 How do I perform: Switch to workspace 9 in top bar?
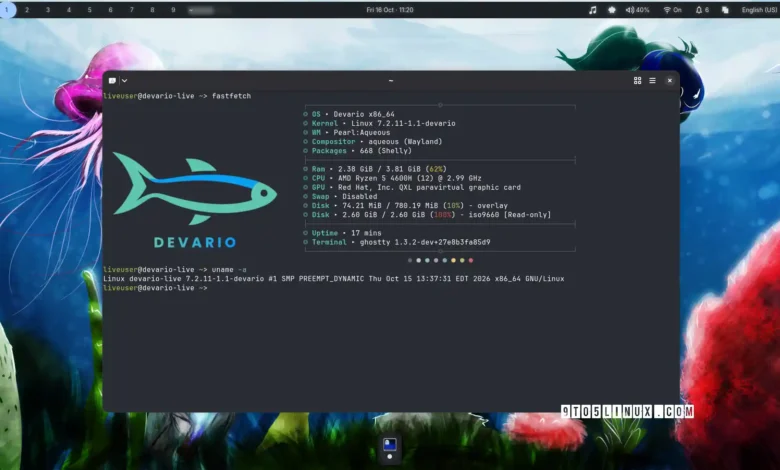tap(173, 9)
